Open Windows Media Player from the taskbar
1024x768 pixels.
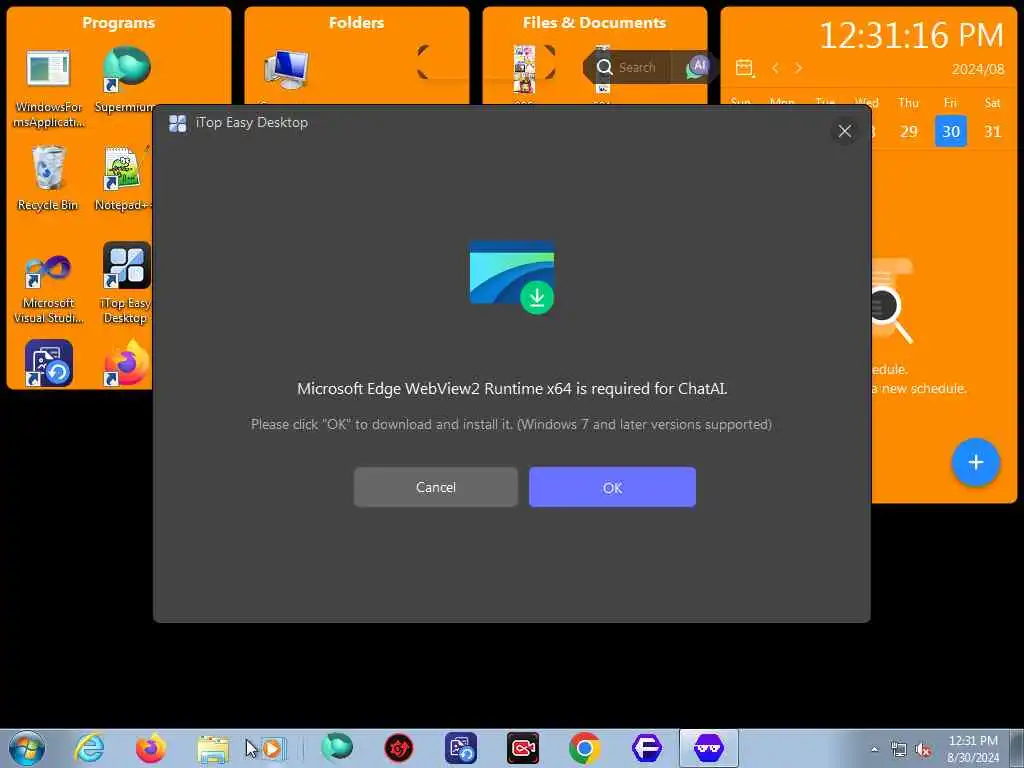[x=273, y=748]
